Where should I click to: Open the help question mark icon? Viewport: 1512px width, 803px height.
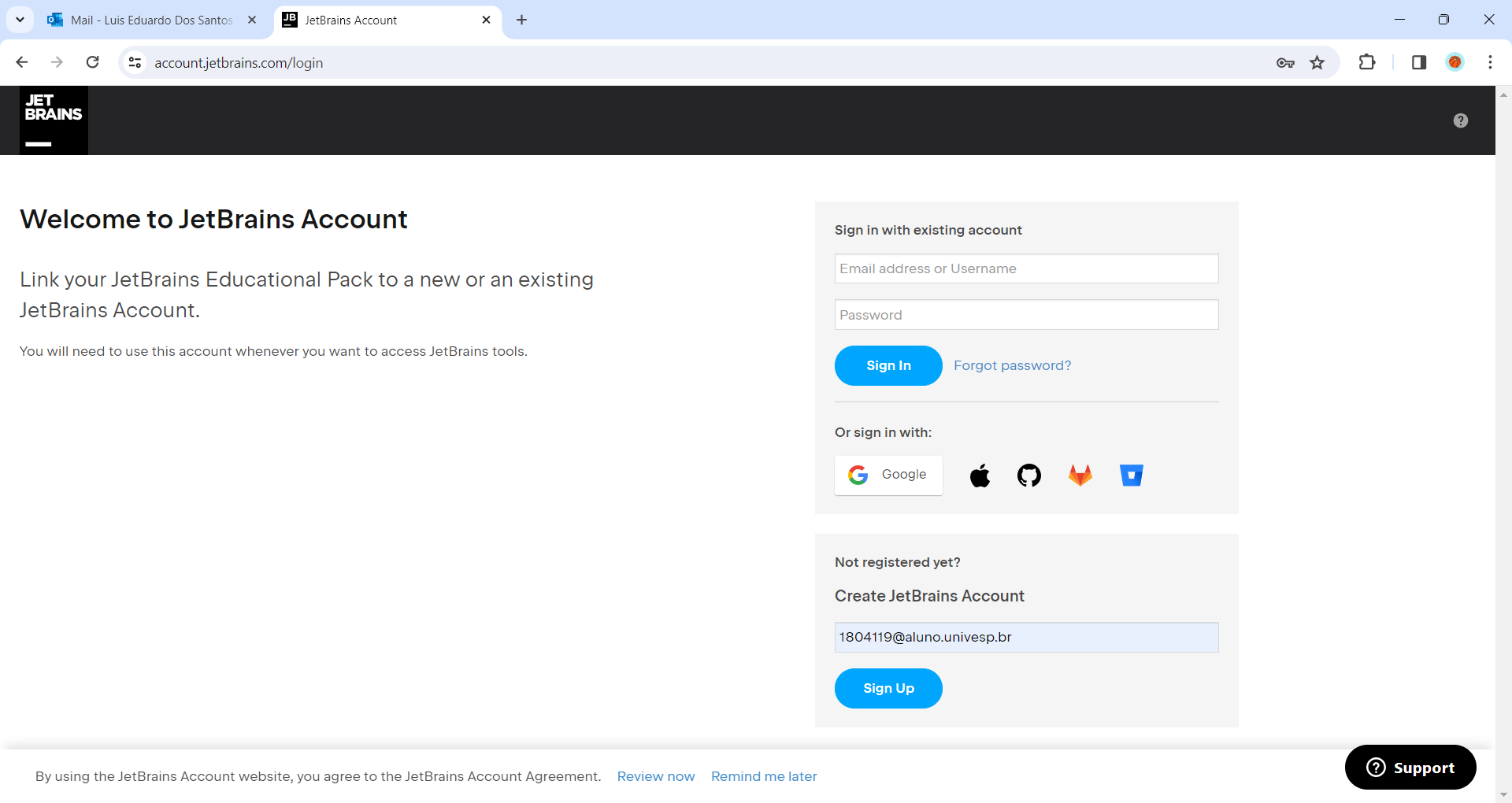pyautogui.click(x=1461, y=120)
